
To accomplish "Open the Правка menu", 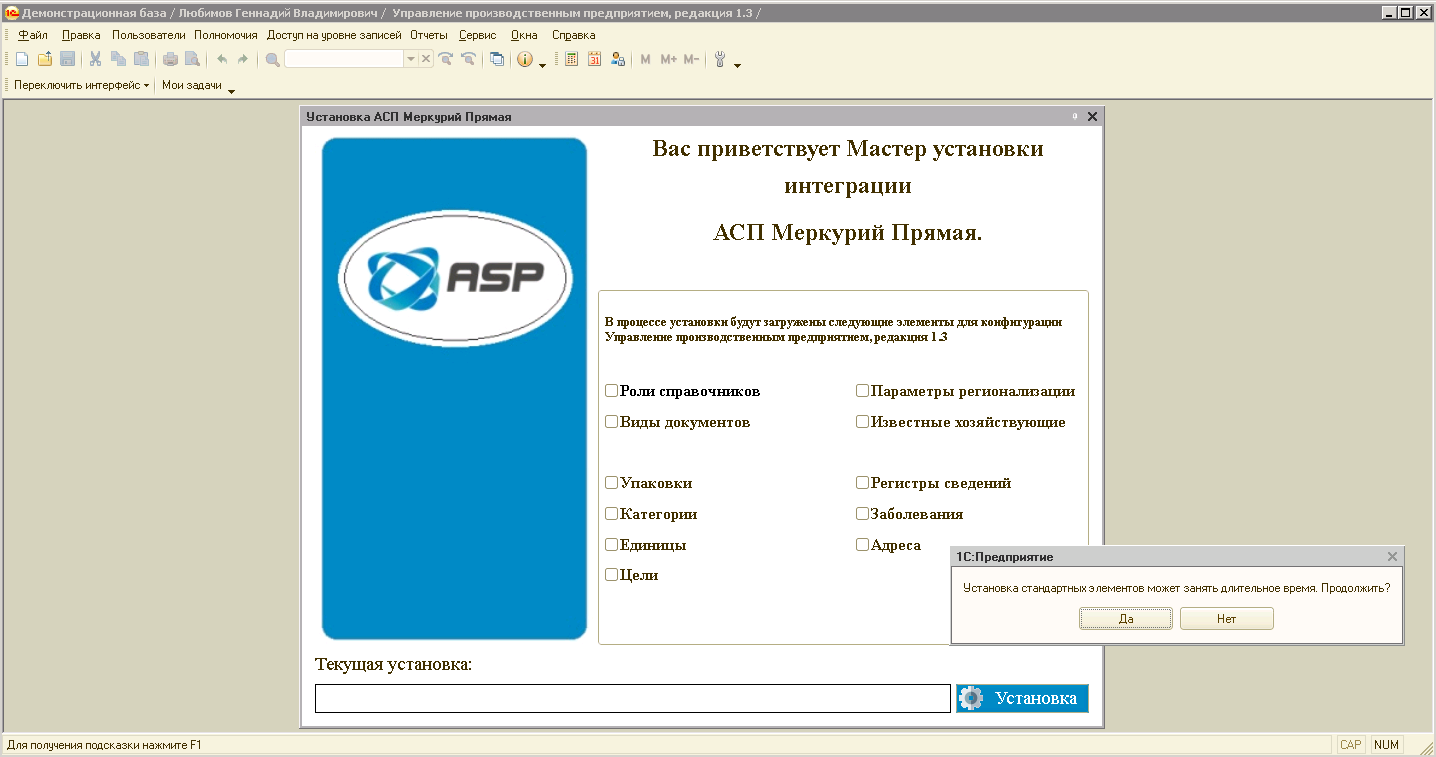I will (81, 35).
